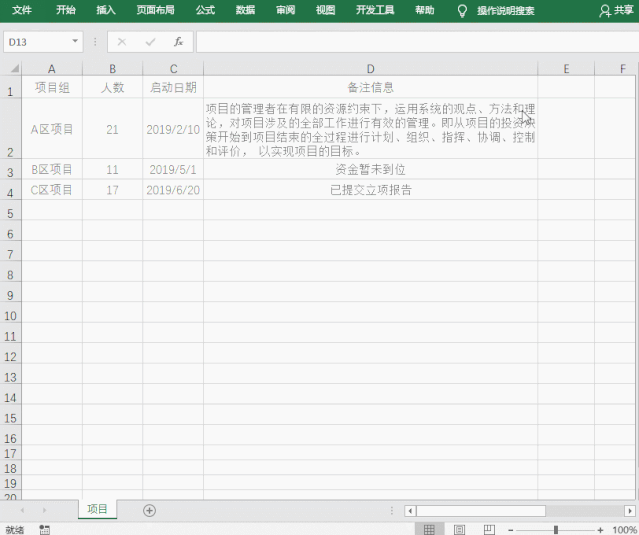Click the zoom out minus icon
Image resolution: width=639 pixels, height=535 pixels.
click(511, 529)
